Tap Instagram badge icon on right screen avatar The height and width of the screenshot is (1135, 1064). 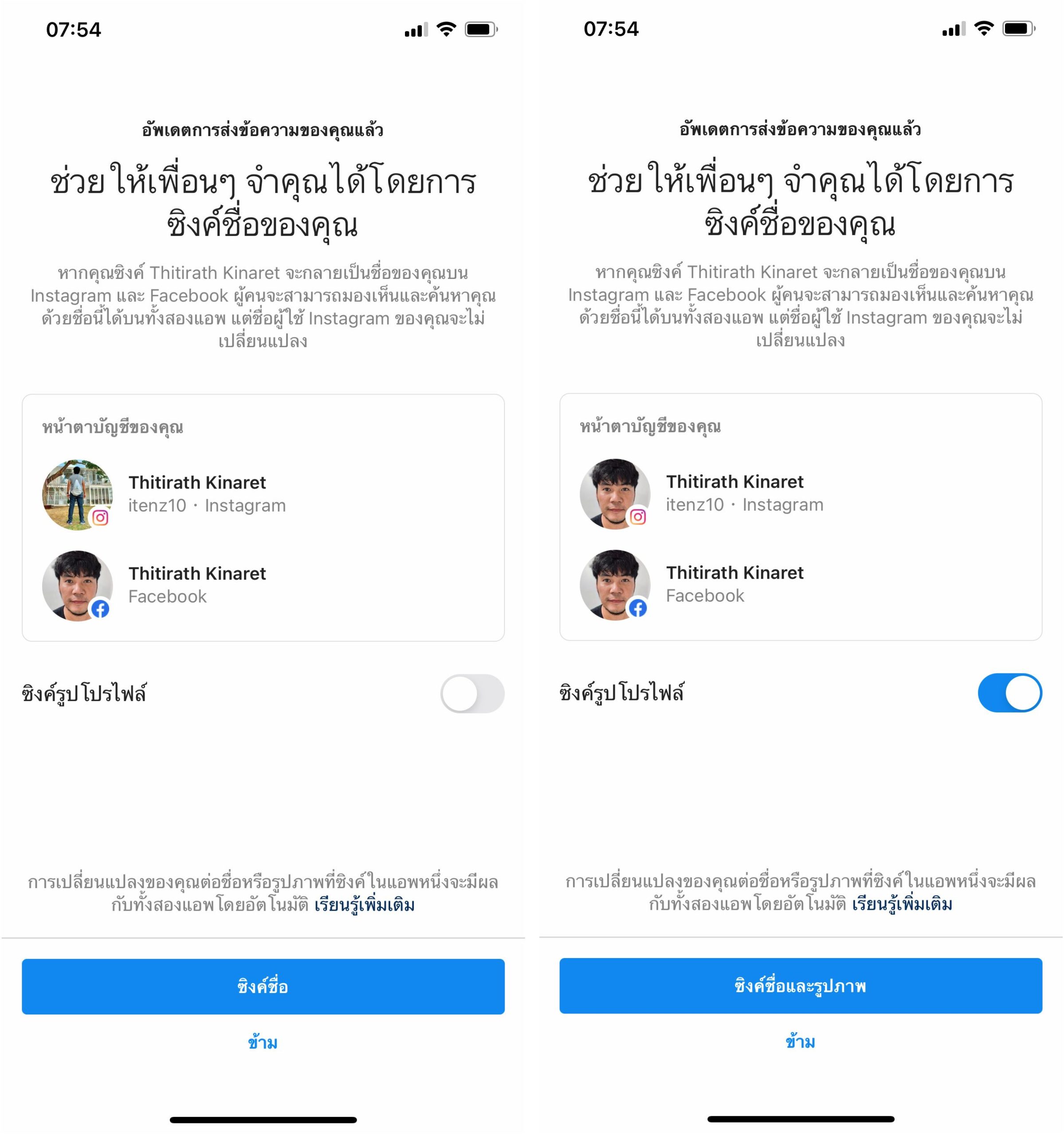638,517
